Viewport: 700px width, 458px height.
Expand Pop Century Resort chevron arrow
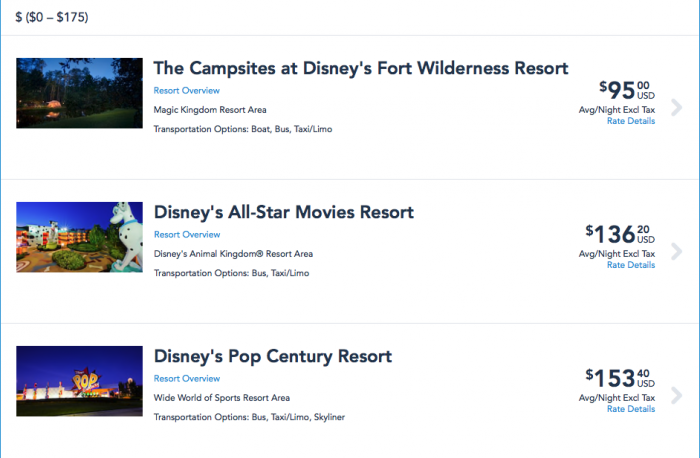pos(677,395)
